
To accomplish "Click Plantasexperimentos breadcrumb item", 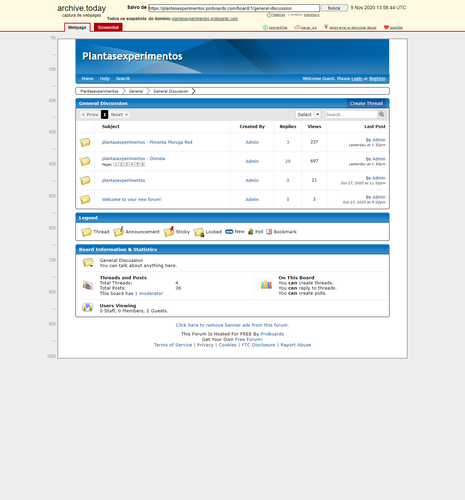I will (x=99, y=91).
